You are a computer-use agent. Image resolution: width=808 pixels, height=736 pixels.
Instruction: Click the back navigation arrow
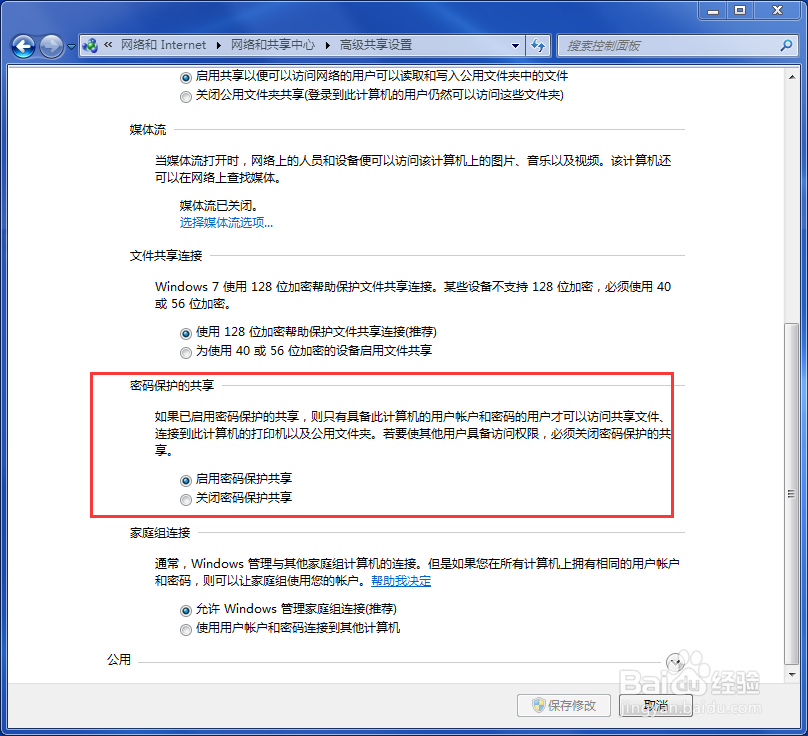[x=22, y=45]
